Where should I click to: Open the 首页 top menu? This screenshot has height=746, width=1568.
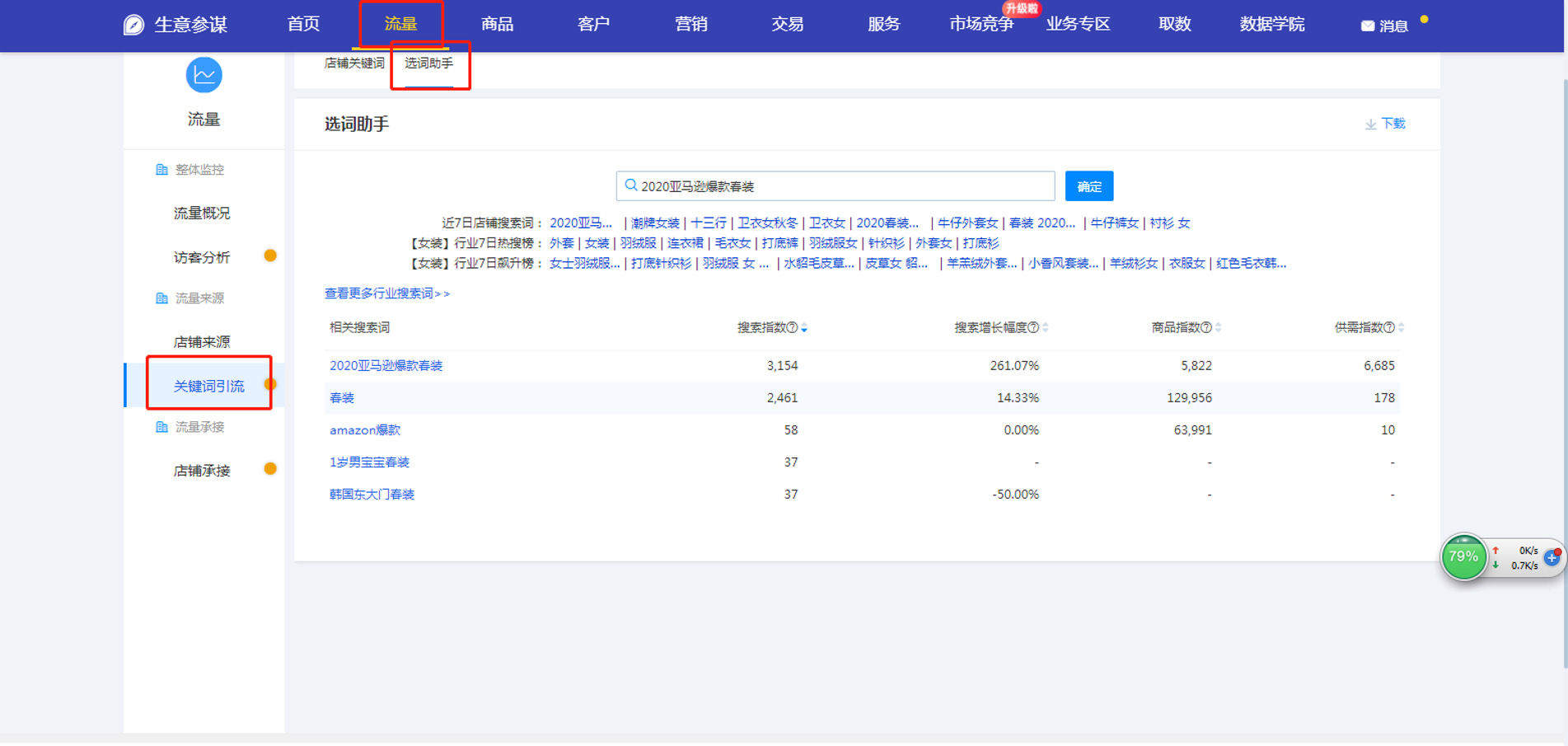pos(303,24)
